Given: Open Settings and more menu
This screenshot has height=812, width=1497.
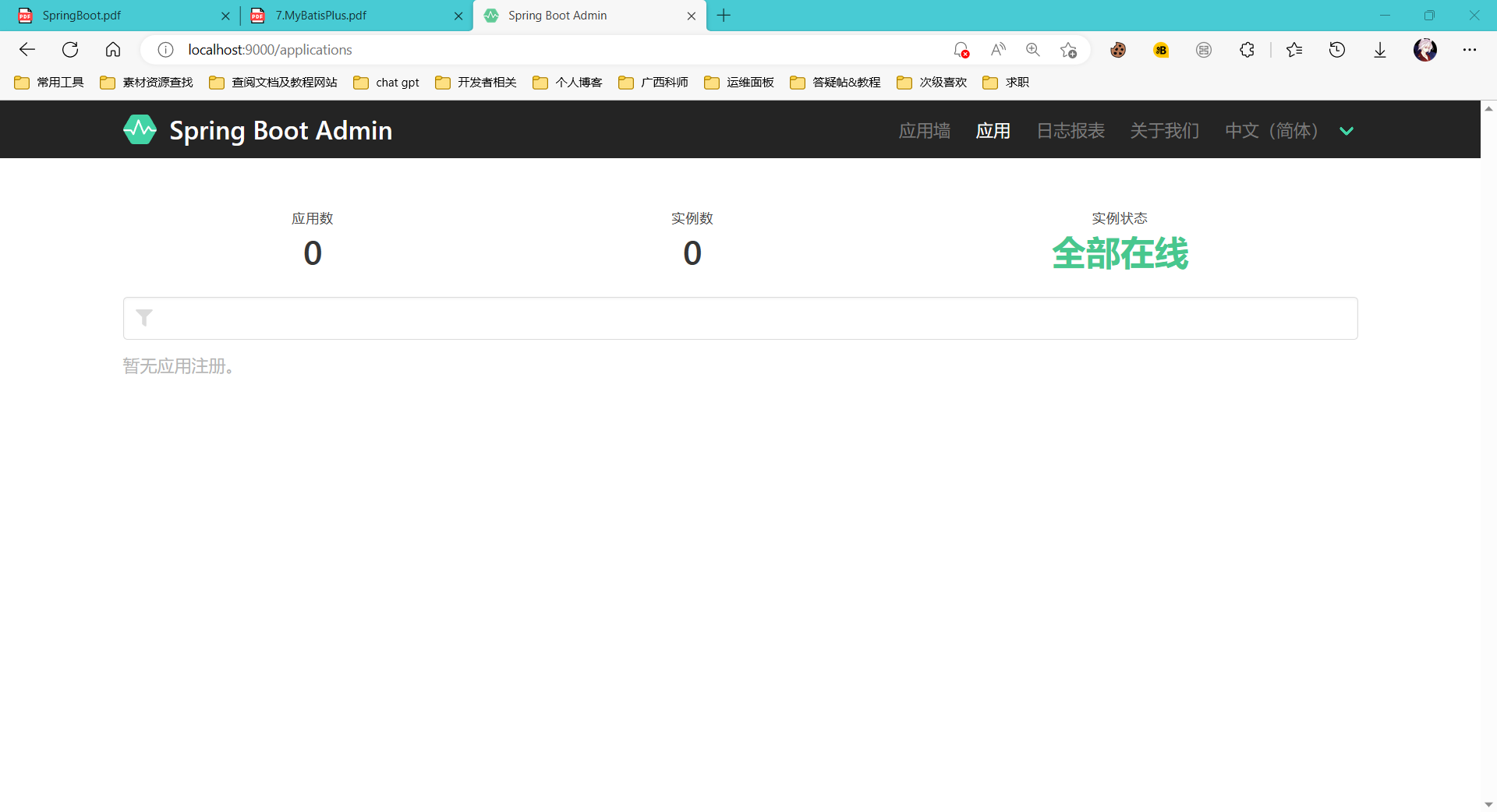Looking at the screenshot, I should [1470, 50].
